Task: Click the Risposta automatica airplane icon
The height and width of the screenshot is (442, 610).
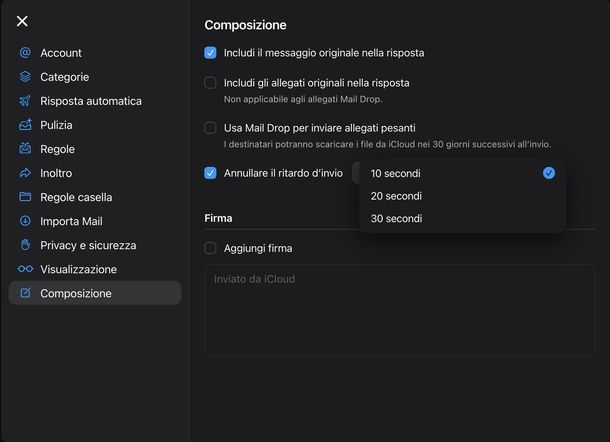Action: (25, 101)
